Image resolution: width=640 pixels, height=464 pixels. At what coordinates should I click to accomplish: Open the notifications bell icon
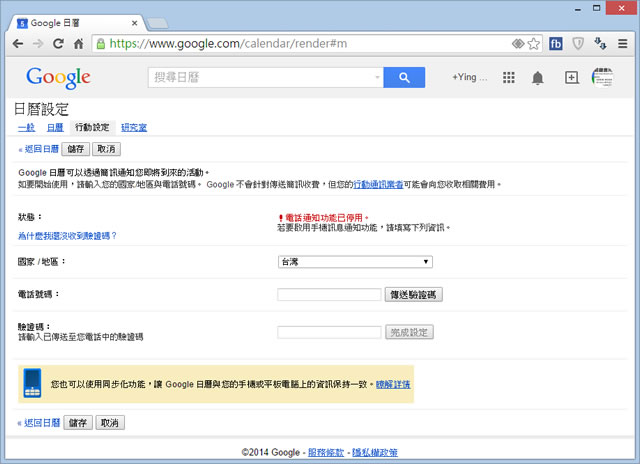pos(538,78)
